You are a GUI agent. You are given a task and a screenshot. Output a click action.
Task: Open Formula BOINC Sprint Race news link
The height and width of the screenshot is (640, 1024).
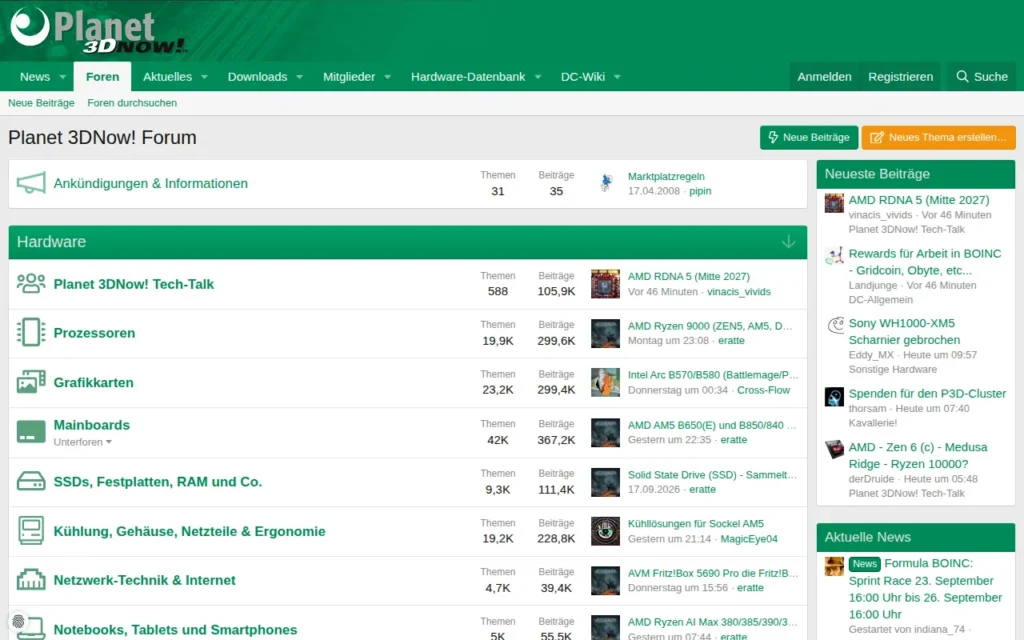925,588
